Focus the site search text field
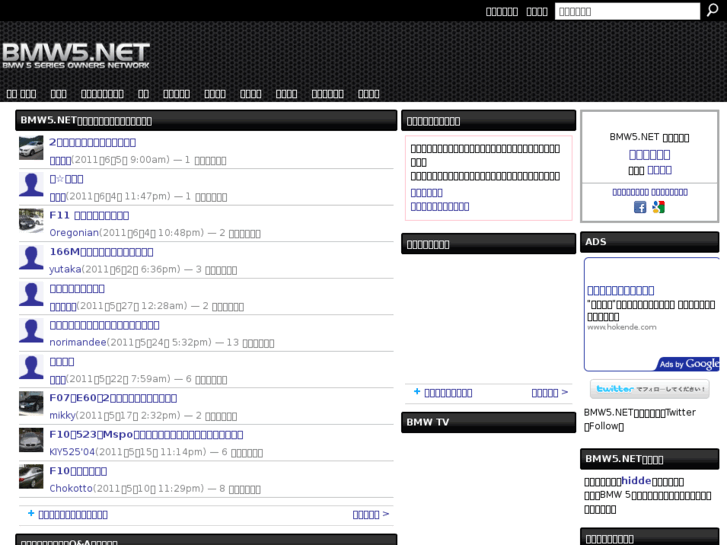 coord(627,11)
